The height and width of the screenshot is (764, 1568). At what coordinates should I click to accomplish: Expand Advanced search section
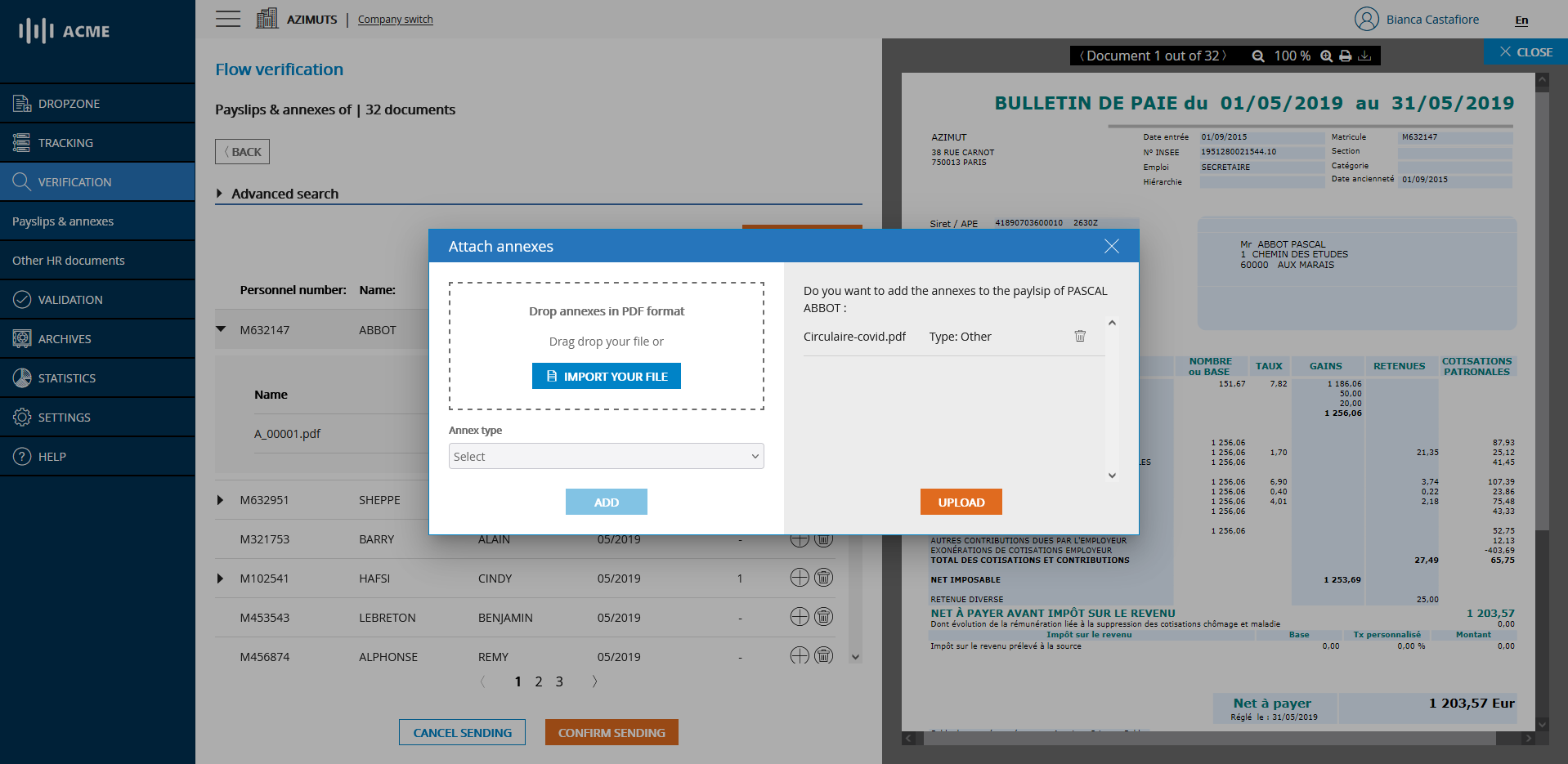point(220,194)
